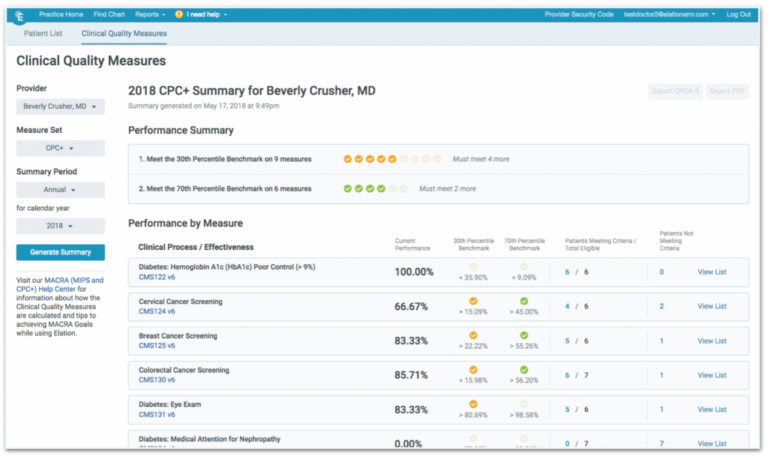Open the MACRA Help Center link

tap(60, 285)
